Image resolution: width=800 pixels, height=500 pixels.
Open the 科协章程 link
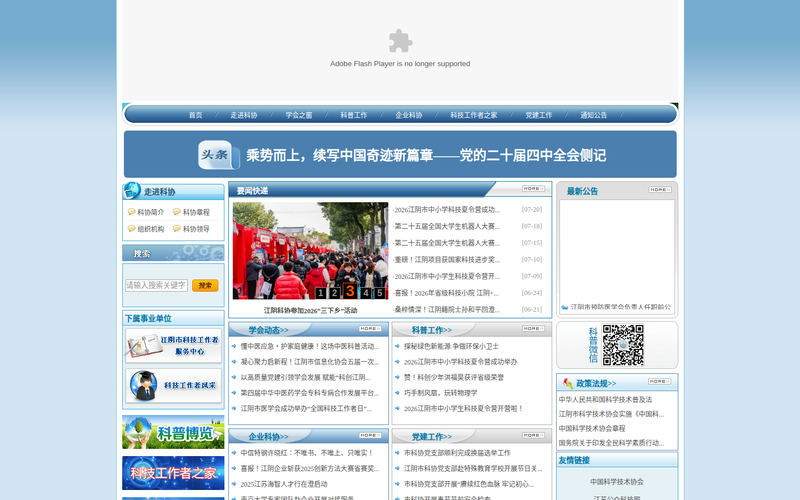click(196, 212)
